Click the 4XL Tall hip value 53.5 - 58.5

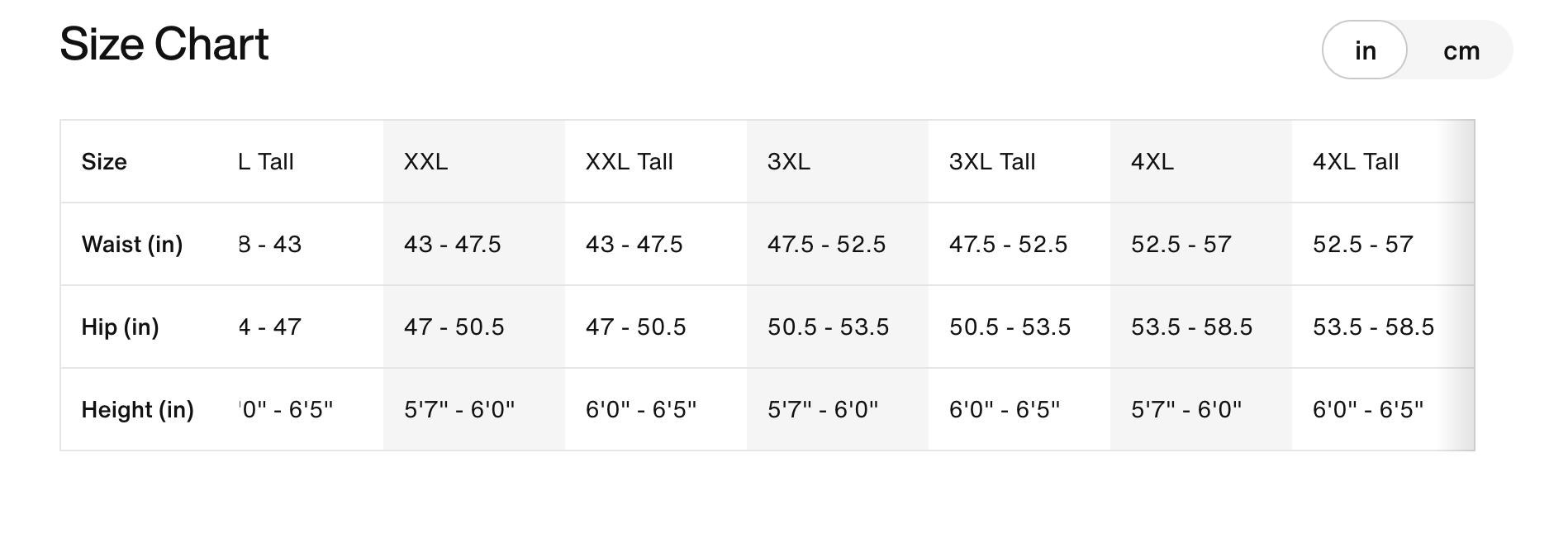pos(1373,327)
